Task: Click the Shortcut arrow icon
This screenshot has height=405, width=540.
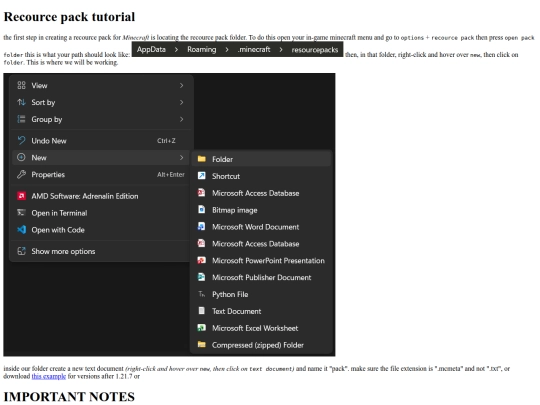Action: [202, 176]
